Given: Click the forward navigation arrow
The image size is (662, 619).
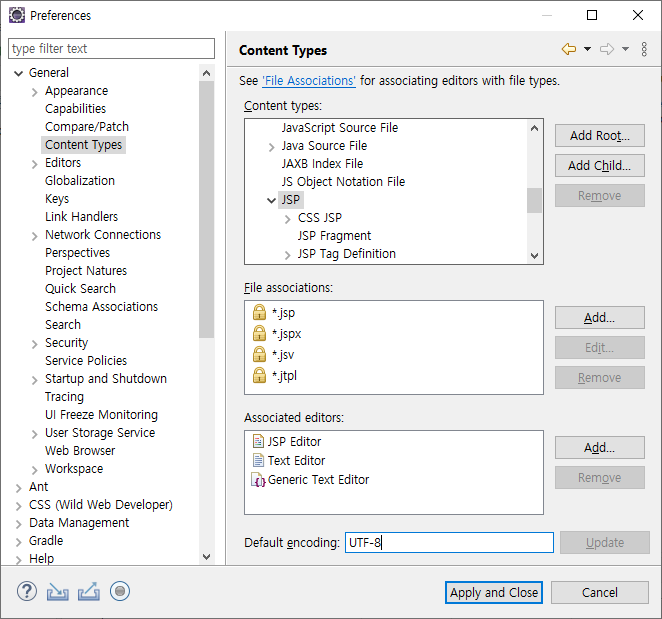Looking at the screenshot, I should (607, 49).
